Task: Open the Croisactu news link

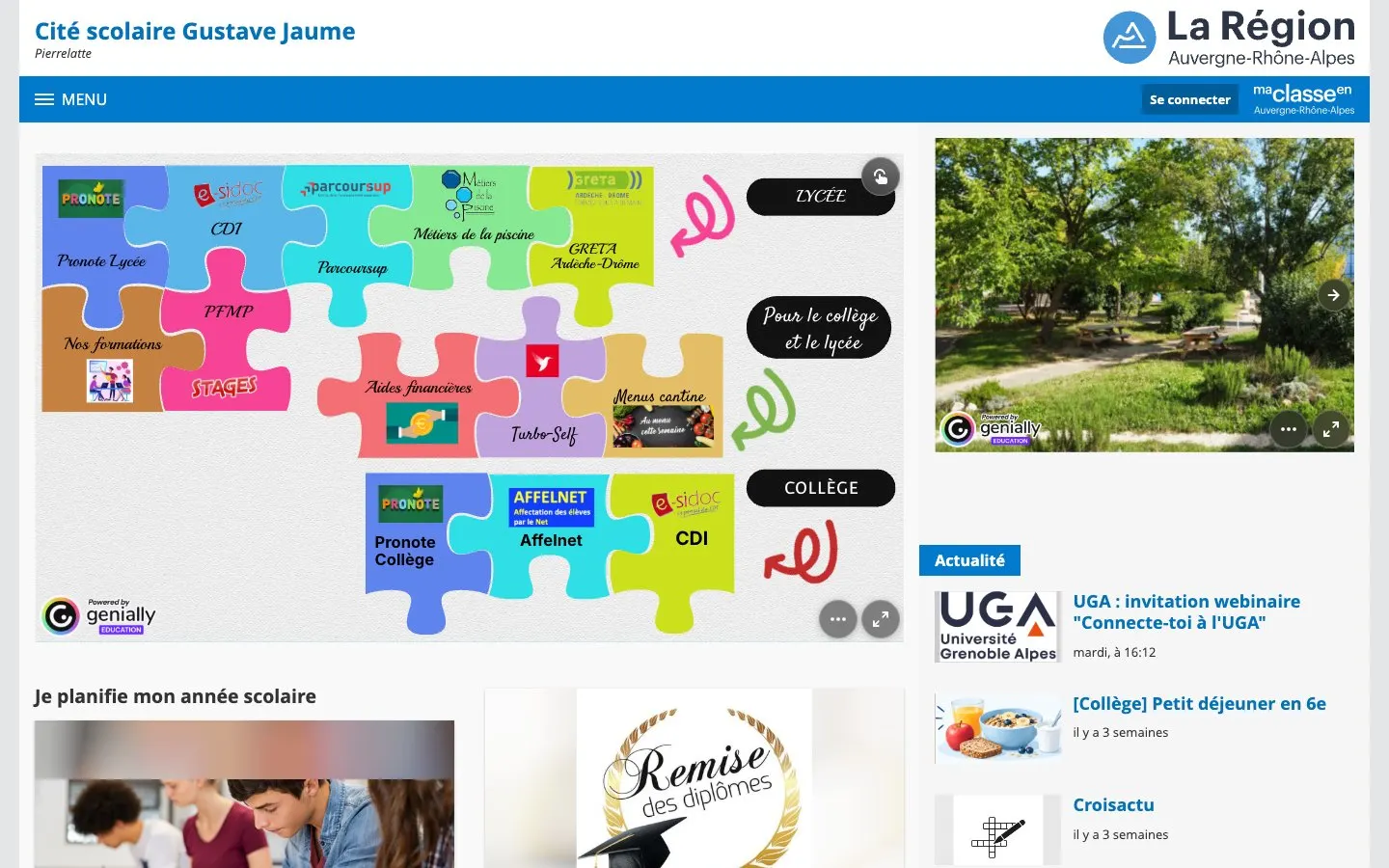Action: (x=1113, y=804)
